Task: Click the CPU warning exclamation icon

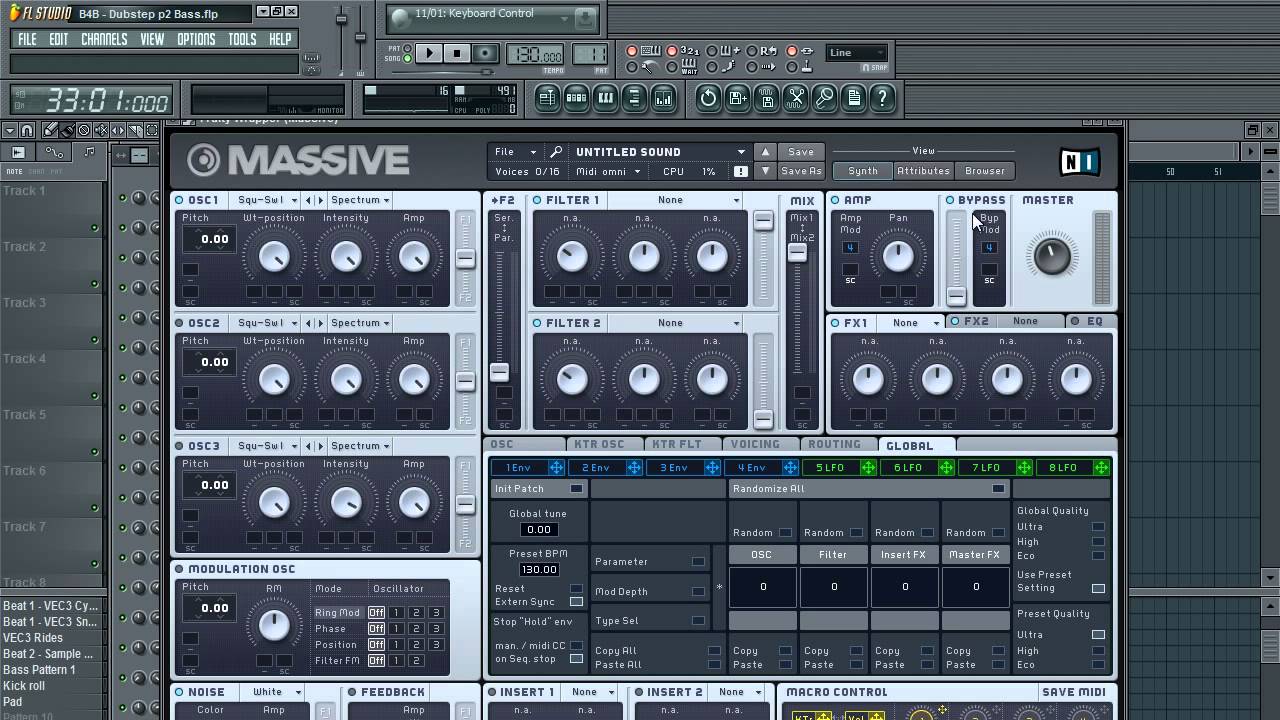Action: (x=740, y=171)
